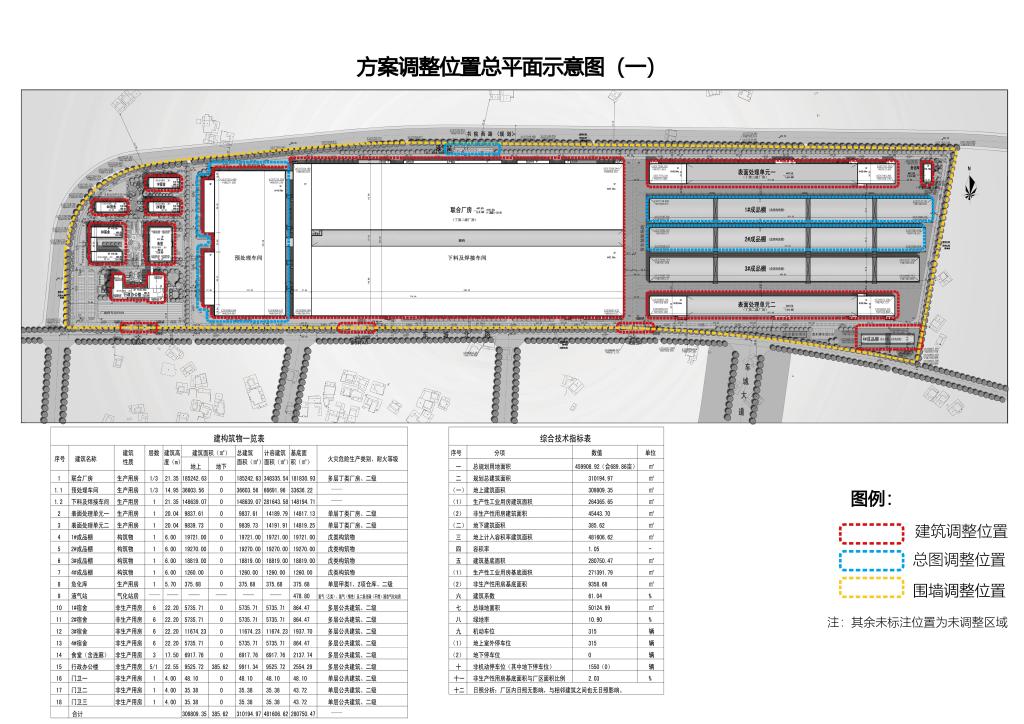The image size is (1024, 724).
Task: Click the 3#宿舍 table row name
Action: click(x=79, y=631)
